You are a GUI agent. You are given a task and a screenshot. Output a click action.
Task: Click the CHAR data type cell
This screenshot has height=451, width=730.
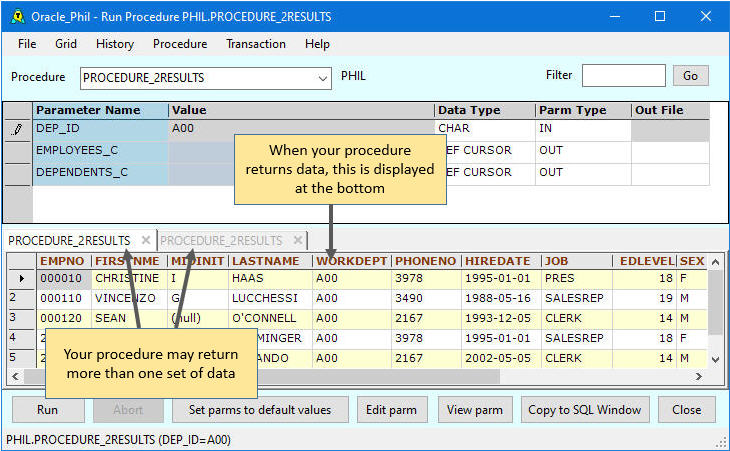click(485, 128)
